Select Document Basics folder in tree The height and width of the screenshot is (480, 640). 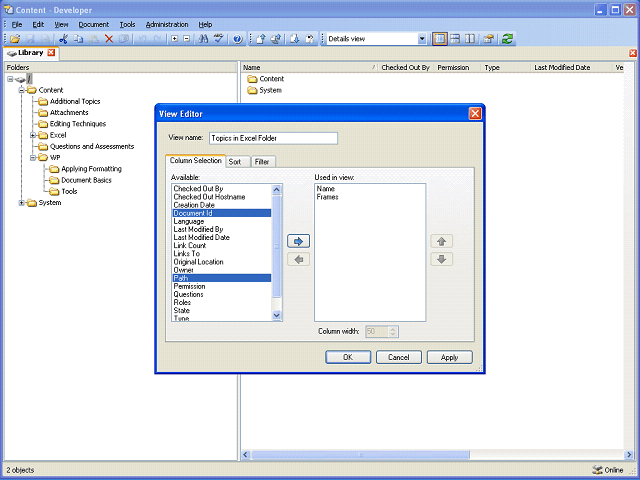[86, 180]
